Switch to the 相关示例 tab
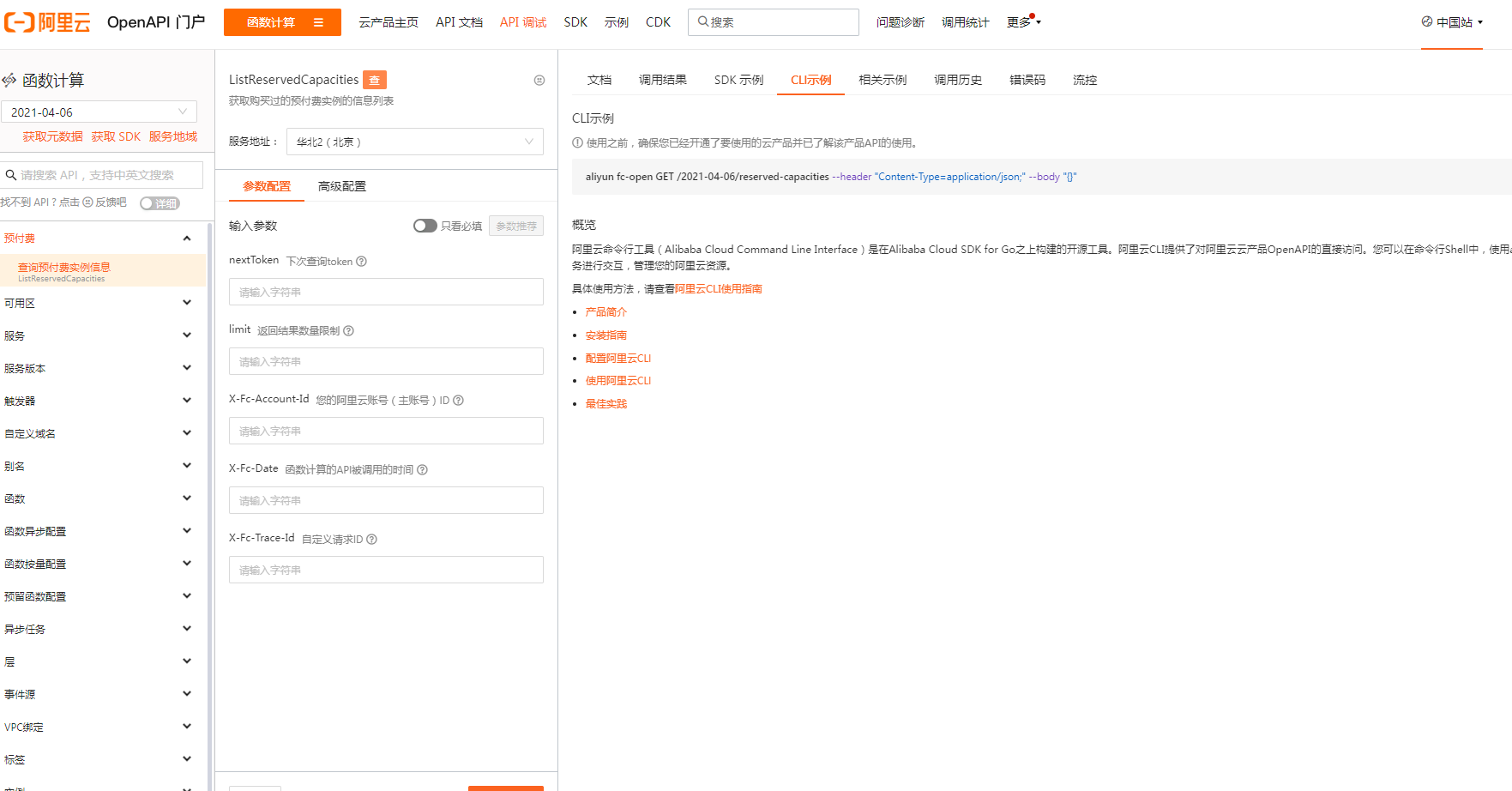Screen dimensions: 1512x791 tap(883, 80)
